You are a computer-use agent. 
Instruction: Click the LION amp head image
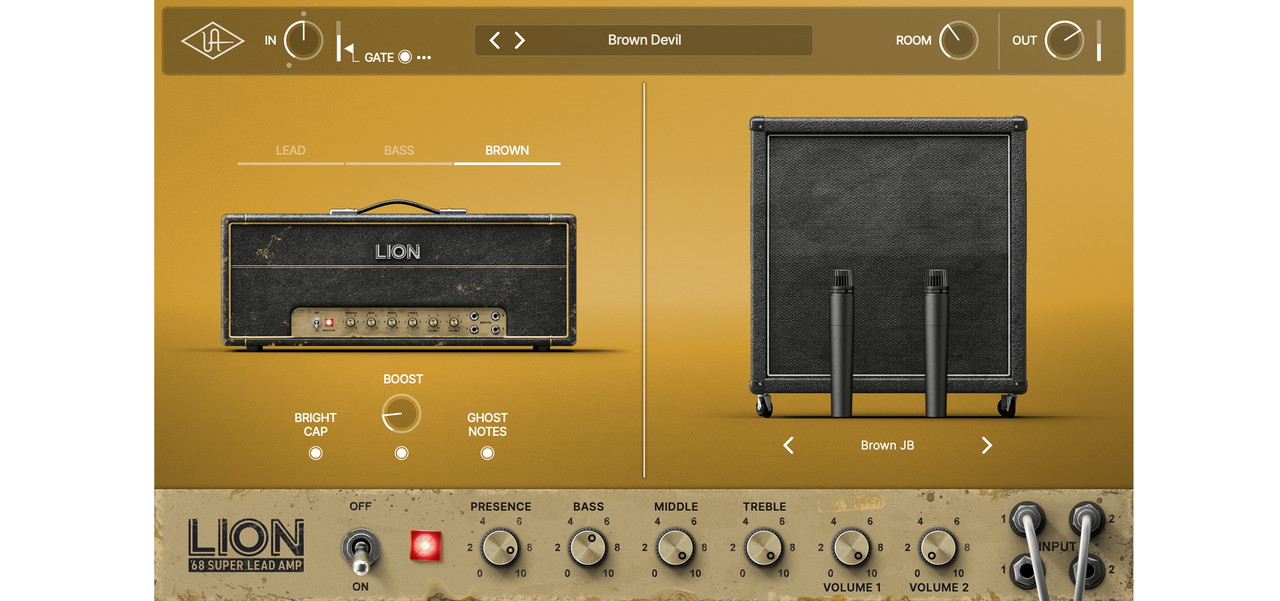(398, 280)
